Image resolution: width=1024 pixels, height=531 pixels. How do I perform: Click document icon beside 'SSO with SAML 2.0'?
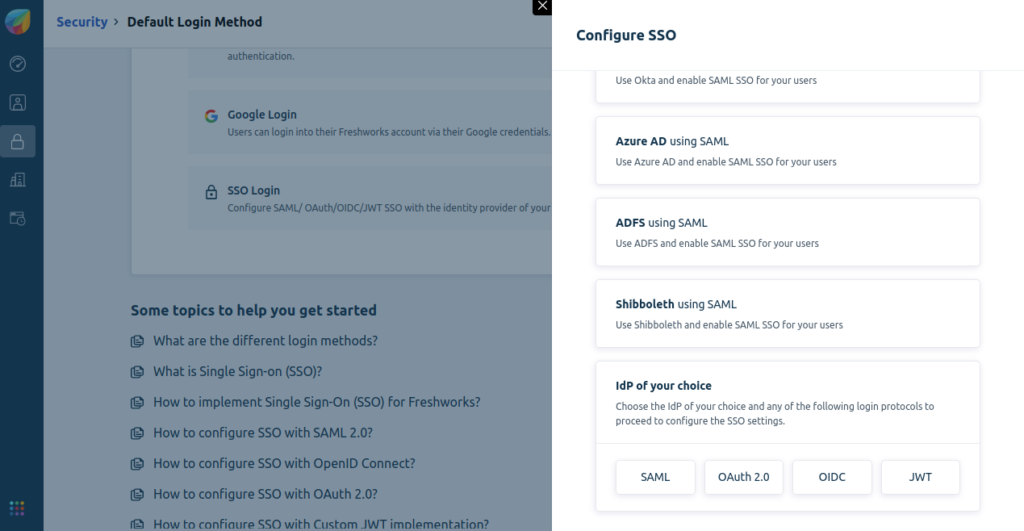pos(137,433)
